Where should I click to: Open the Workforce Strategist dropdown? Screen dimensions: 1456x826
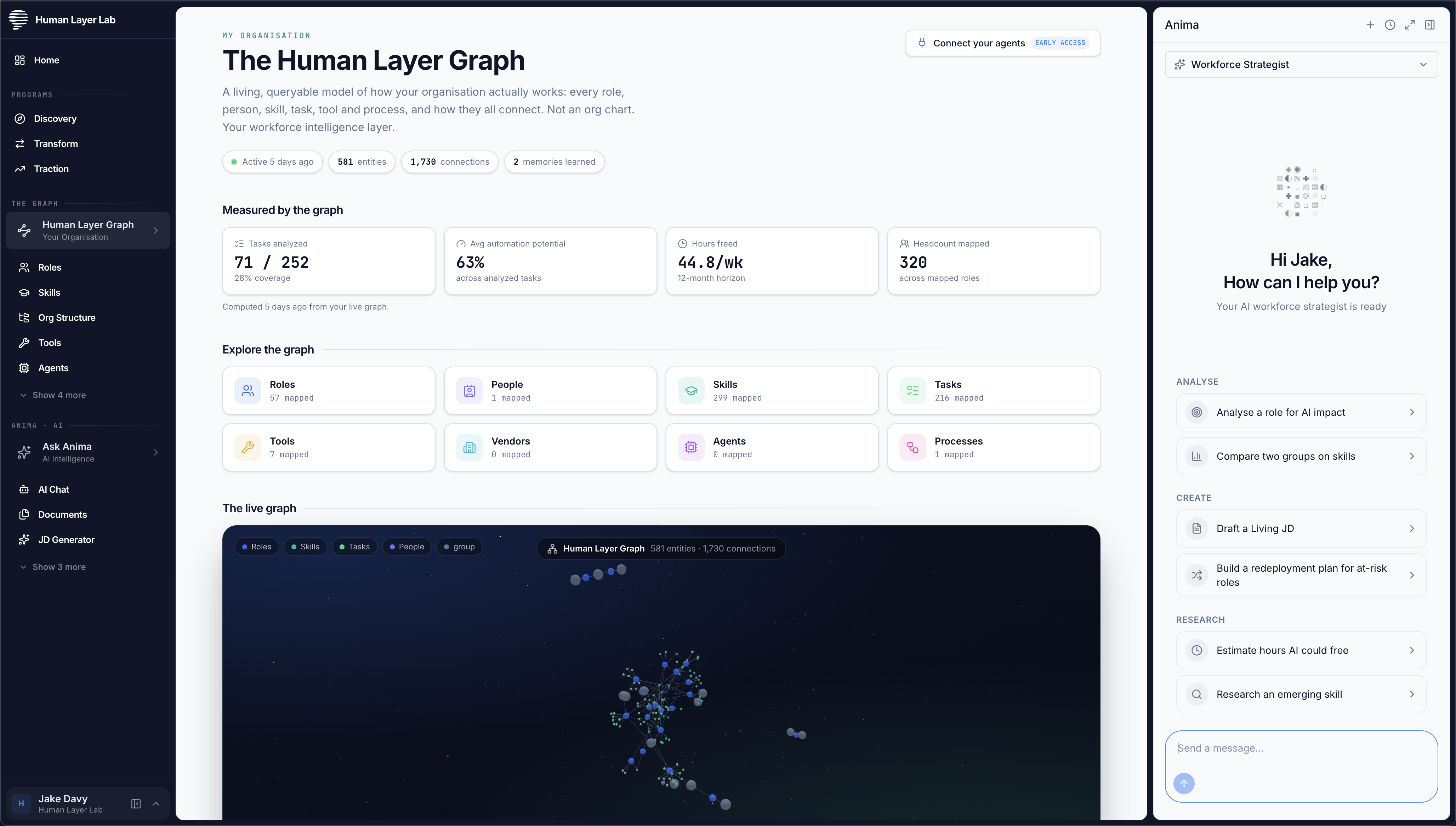[x=1301, y=65]
